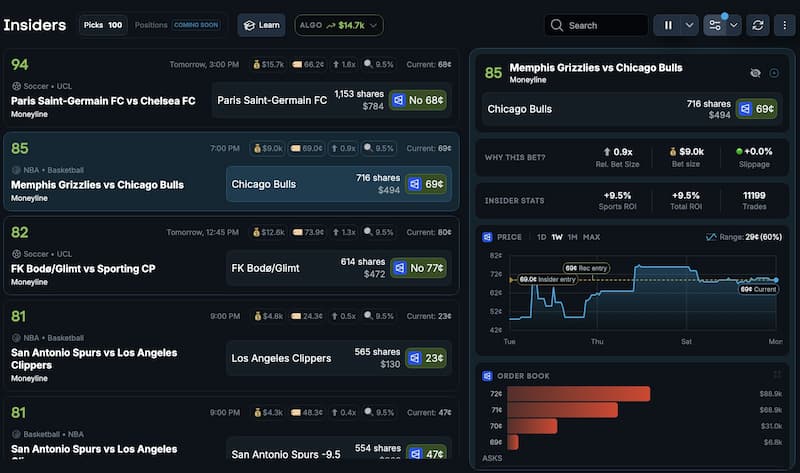Open the three-dot more options menu
The height and width of the screenshot is (473, 800).
click(784, 25)
